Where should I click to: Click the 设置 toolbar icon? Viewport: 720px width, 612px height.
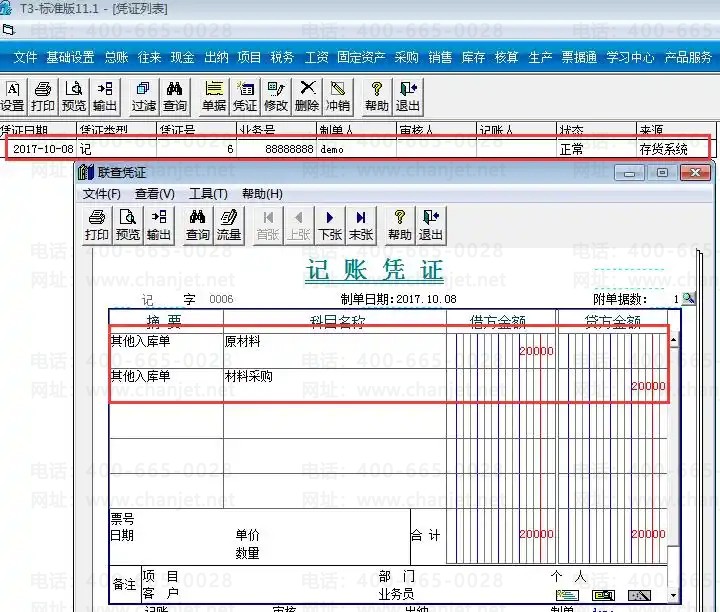point(12,97)
